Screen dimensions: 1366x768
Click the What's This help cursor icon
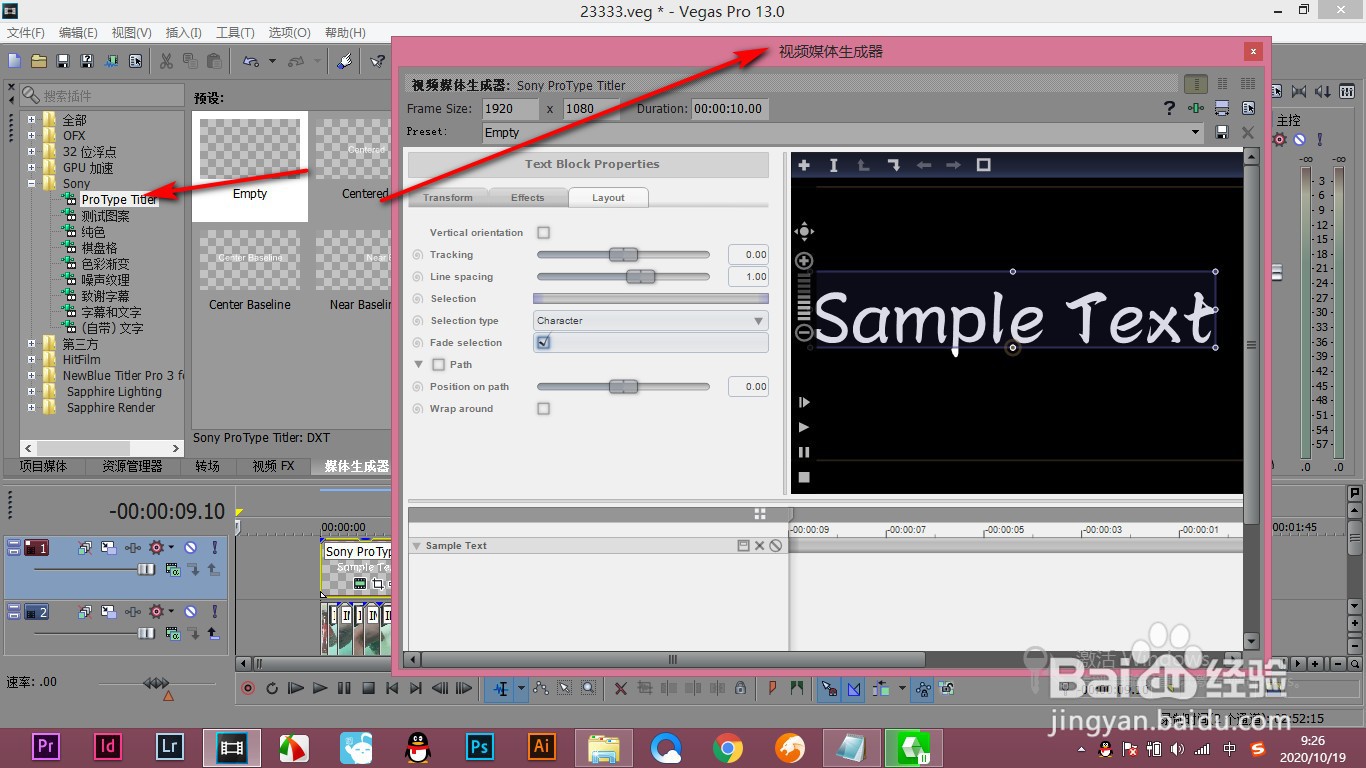(x=378, y=61)
